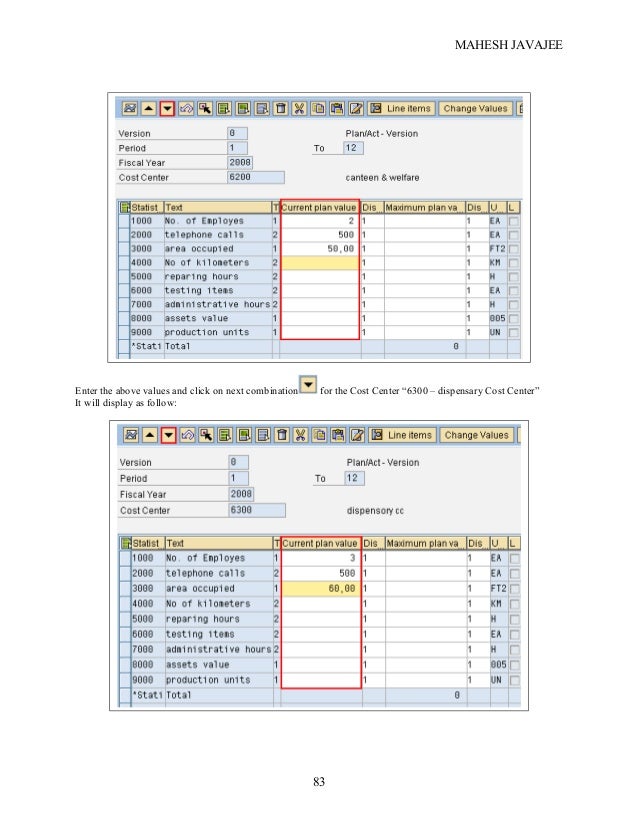Tick L checkbox for No of kilometers, 6200 screen
Screen dimensions: 638x826
pyautogui.click(x=514, y=263)
